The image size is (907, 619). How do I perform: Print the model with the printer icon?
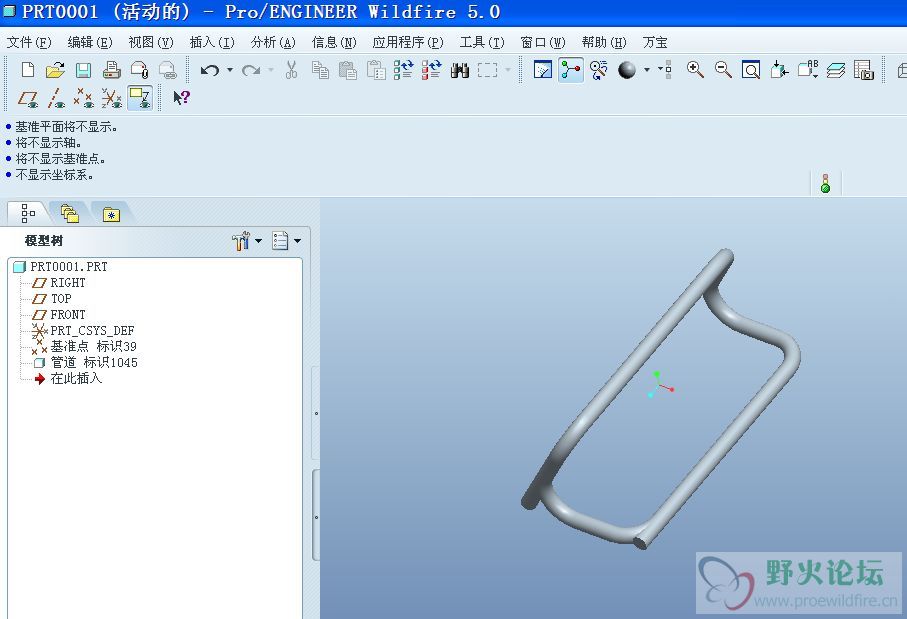pyautogui.click(x=112, y=70)
